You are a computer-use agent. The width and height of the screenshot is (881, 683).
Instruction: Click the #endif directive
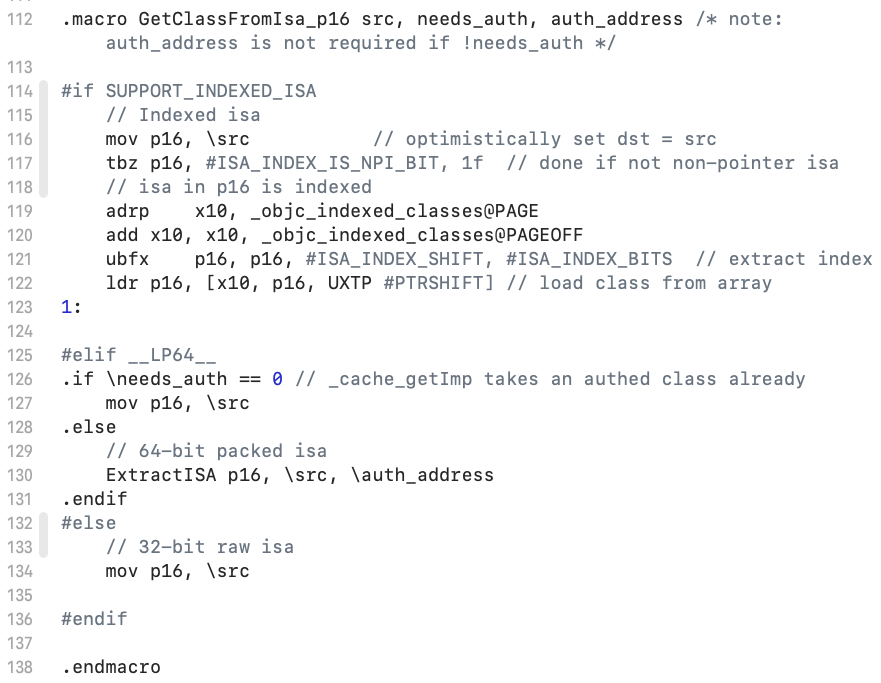[94, 619]
